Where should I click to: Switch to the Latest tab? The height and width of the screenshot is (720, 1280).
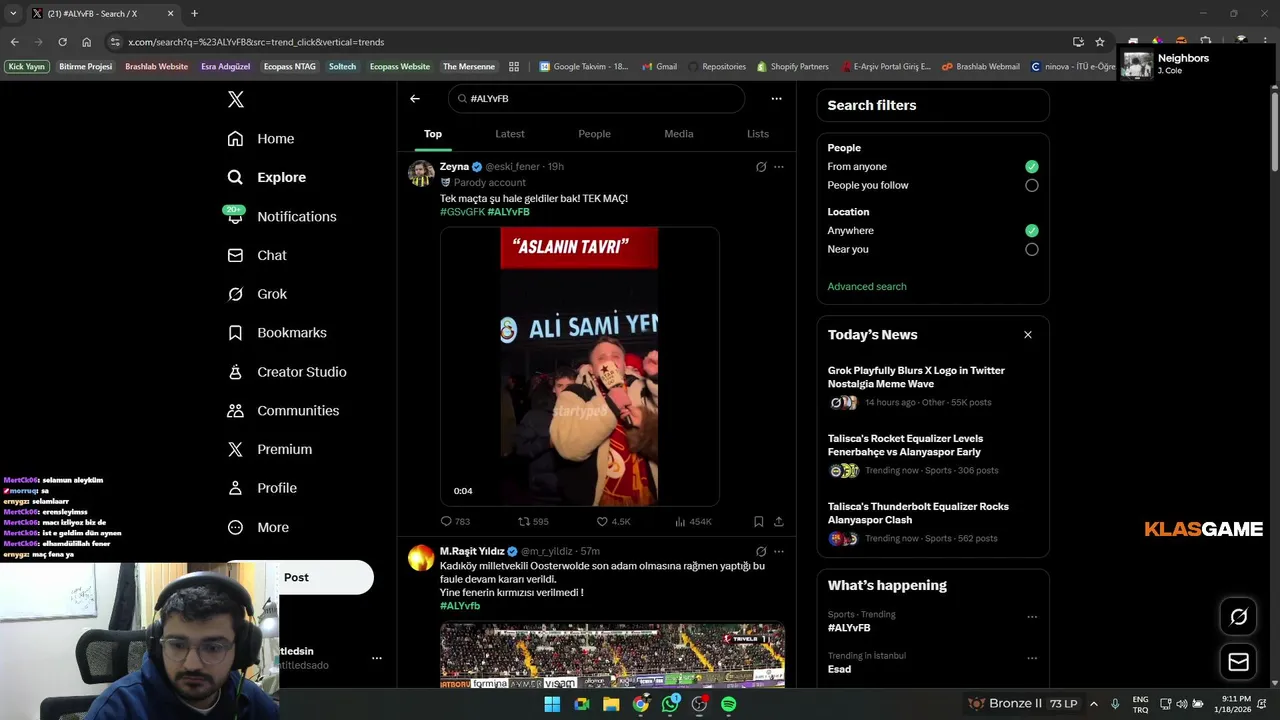point(510,134)
